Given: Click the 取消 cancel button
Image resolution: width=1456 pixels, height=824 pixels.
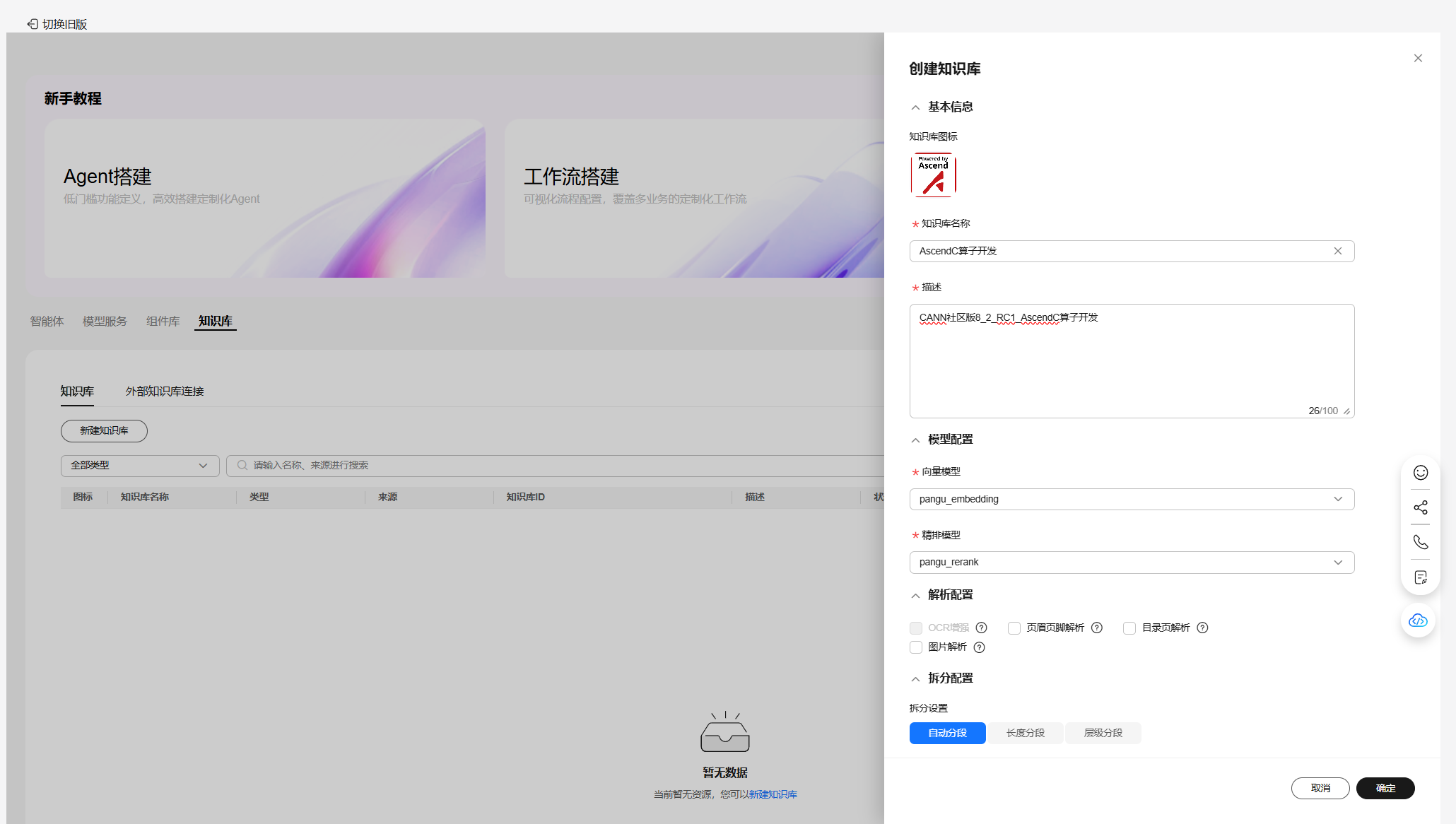Looking at the screenshot, I should coord(1320,788).
